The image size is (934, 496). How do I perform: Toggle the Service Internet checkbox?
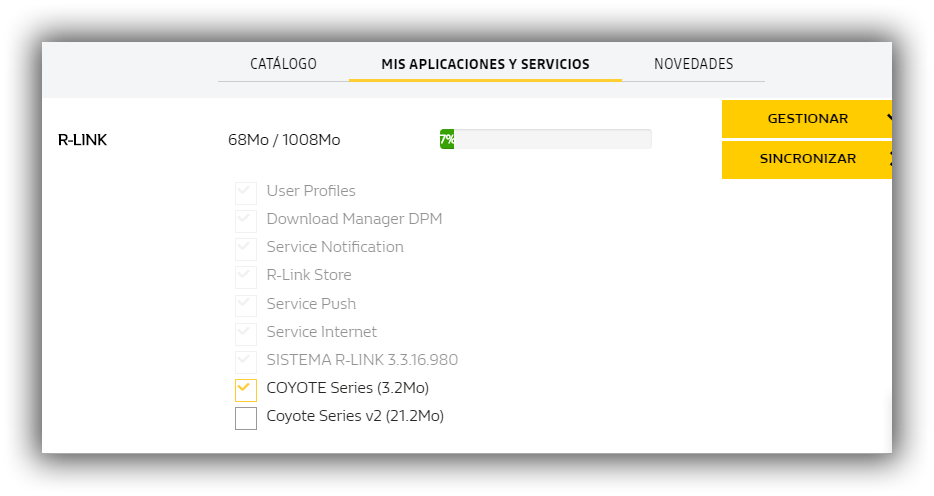point(246,333)
